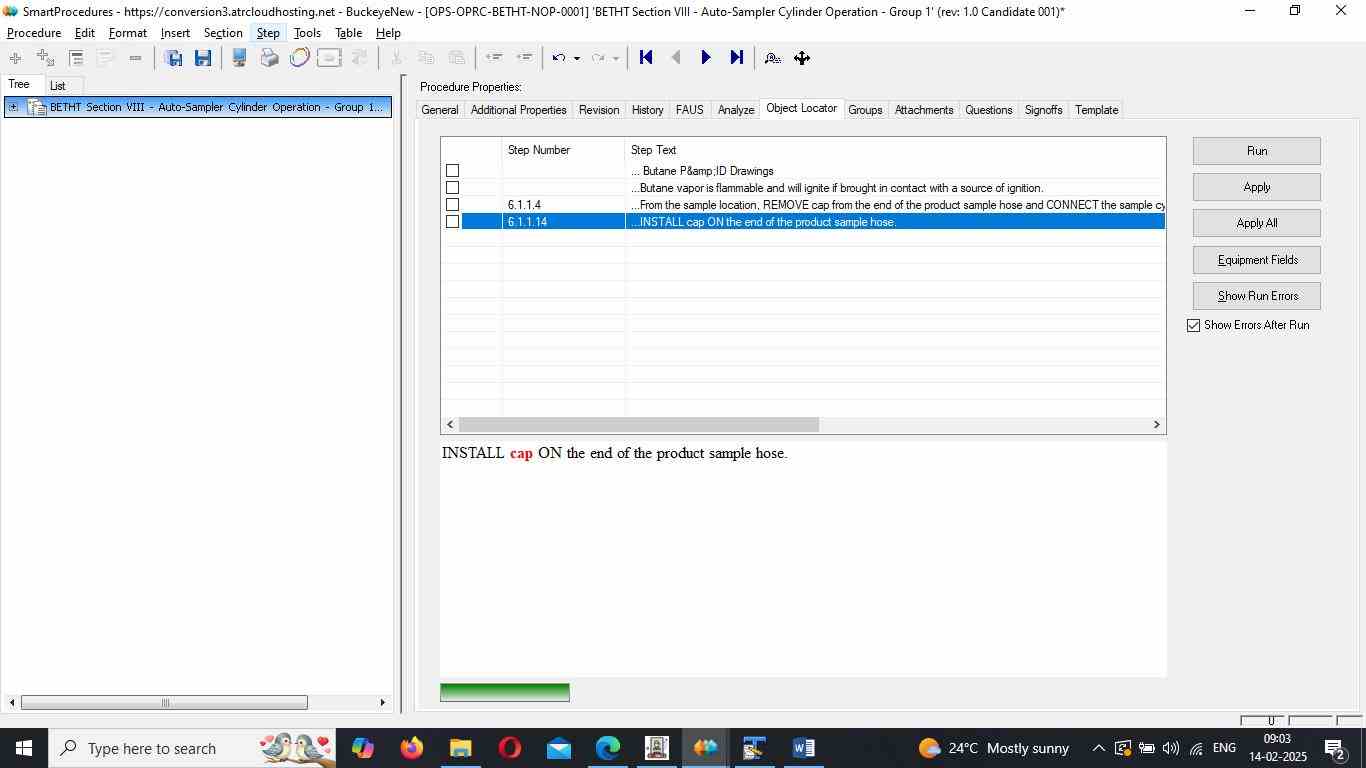Image resolution: width=1366 pixels, height=768 pixels.
Task: Click the Run button
Action: [x=1257, y=151]
